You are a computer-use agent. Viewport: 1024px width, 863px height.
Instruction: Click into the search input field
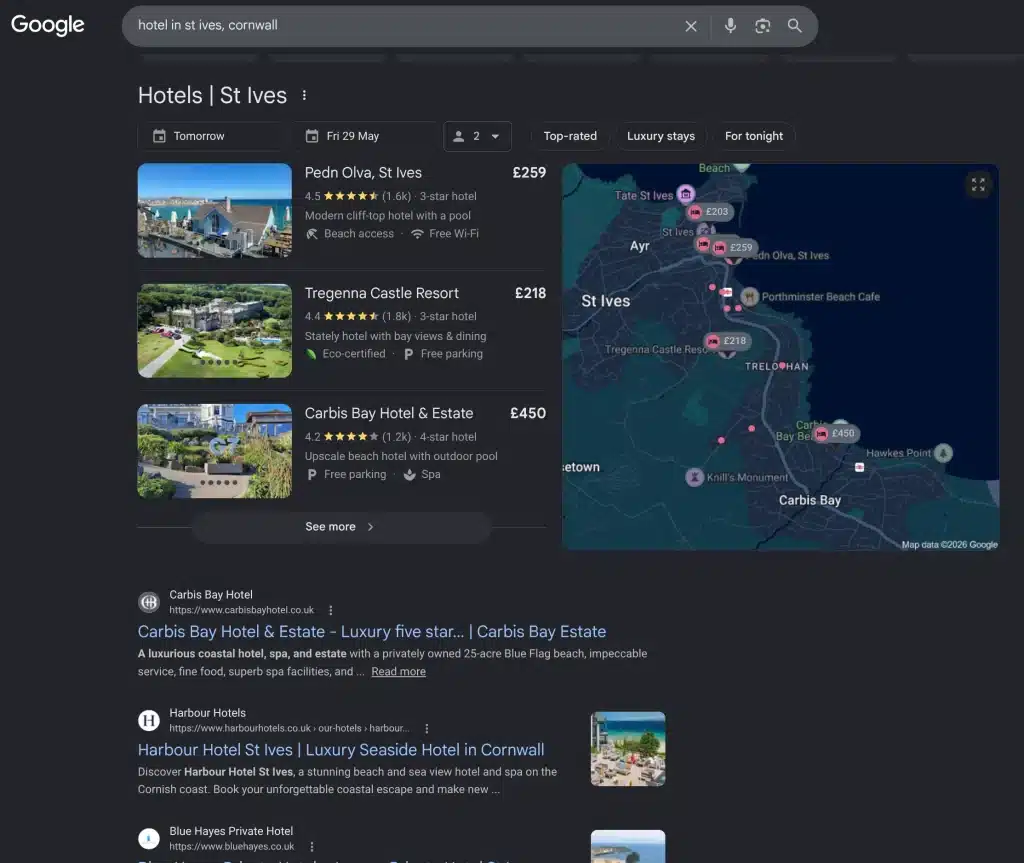coord(405,25)
